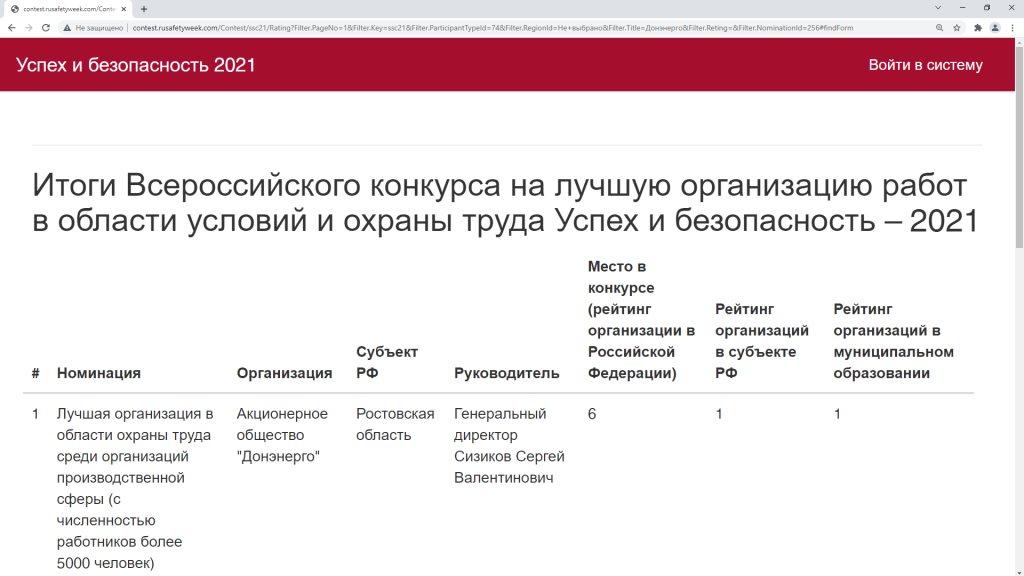Image resolution: width=1024 pixels, height=576 pixels.
Task: Click 'Рейтинг организаций в субъекте РФ' header
Action: click(761, 341)
